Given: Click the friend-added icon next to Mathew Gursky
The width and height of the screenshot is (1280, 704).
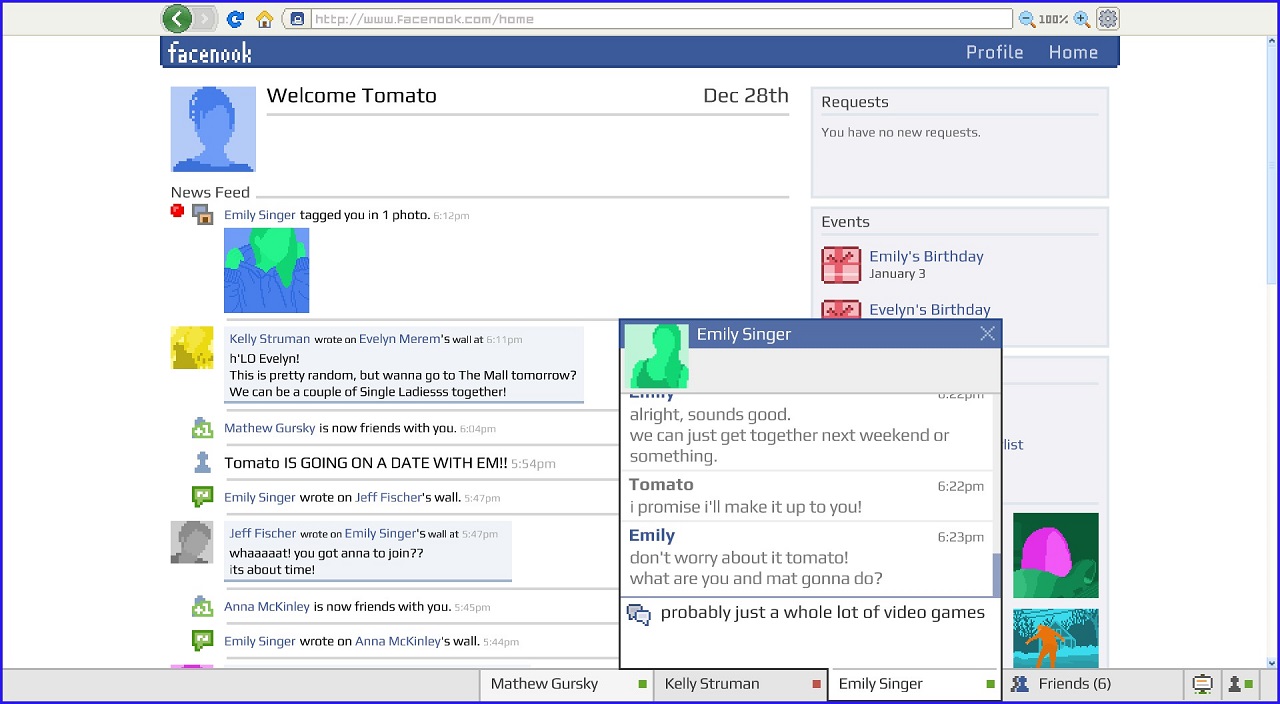Looking at the screenshot, I should (203, 428).
